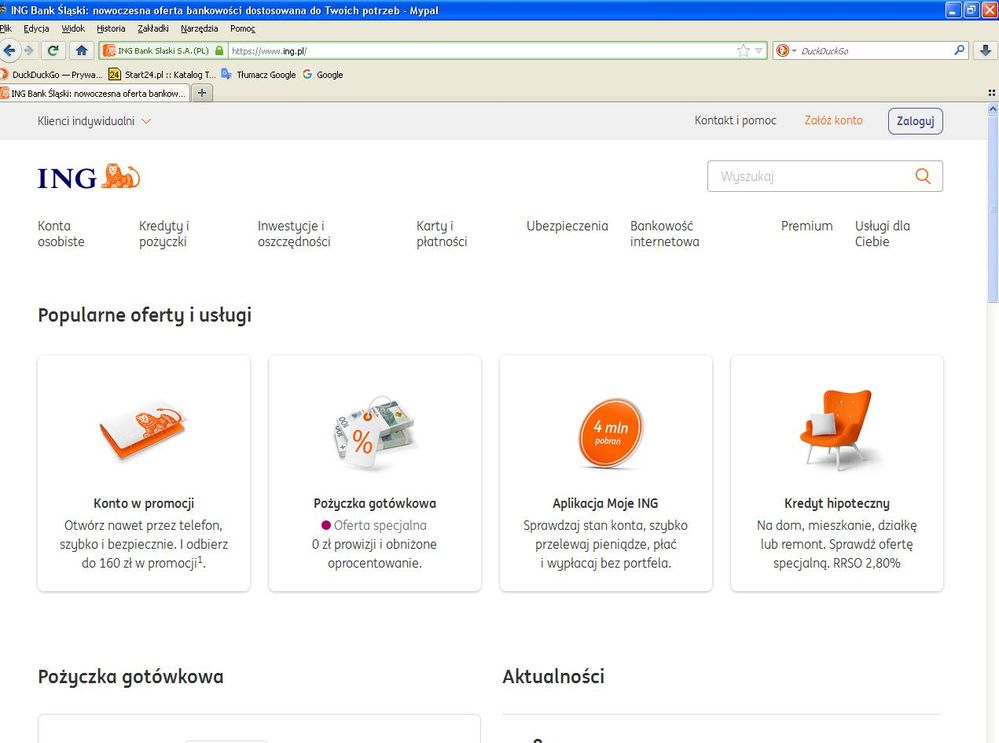This screenshot has height=743, width=999.
Task: Click the orange magnifier in Wyszukaj box
Action: (x=923, y=176)
